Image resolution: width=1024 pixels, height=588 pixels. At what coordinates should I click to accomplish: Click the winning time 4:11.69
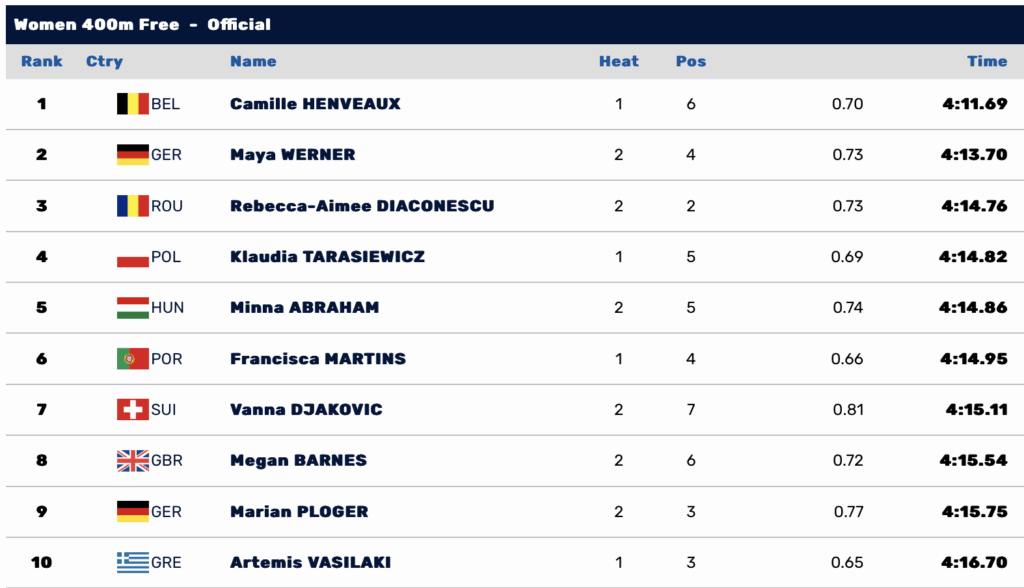coord(973,104)
